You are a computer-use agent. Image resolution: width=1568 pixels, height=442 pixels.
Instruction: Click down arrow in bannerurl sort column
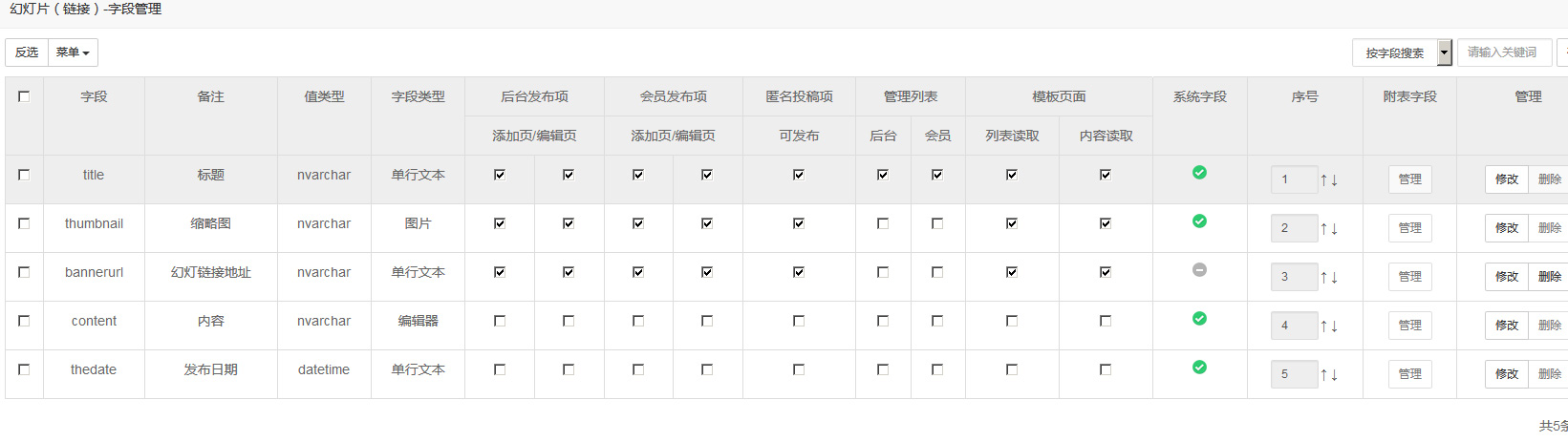(1334, 277)
